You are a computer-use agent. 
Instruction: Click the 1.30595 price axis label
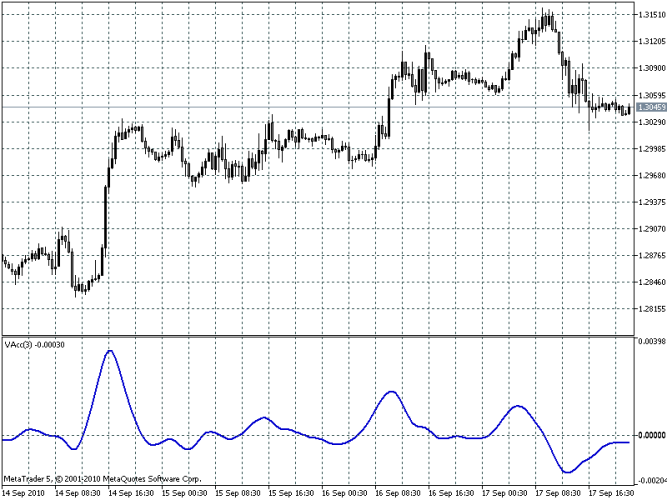point(652,95)
